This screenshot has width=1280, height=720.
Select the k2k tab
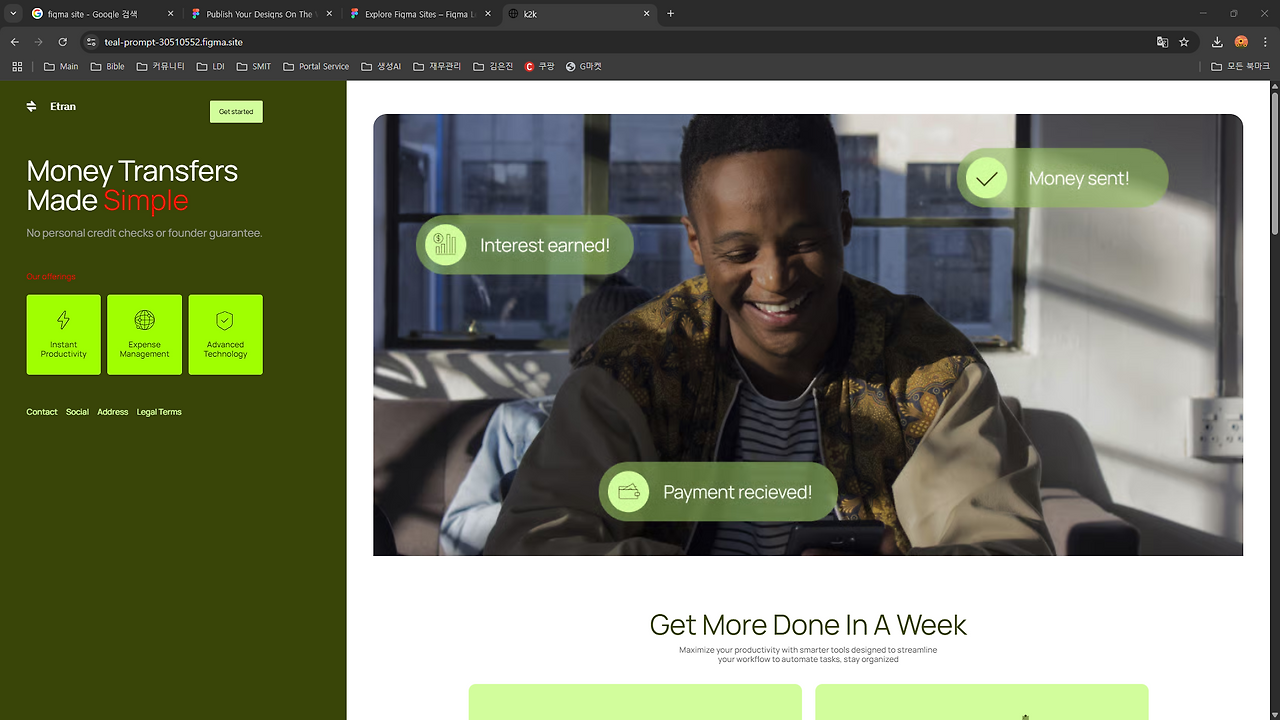pos(579,14)
